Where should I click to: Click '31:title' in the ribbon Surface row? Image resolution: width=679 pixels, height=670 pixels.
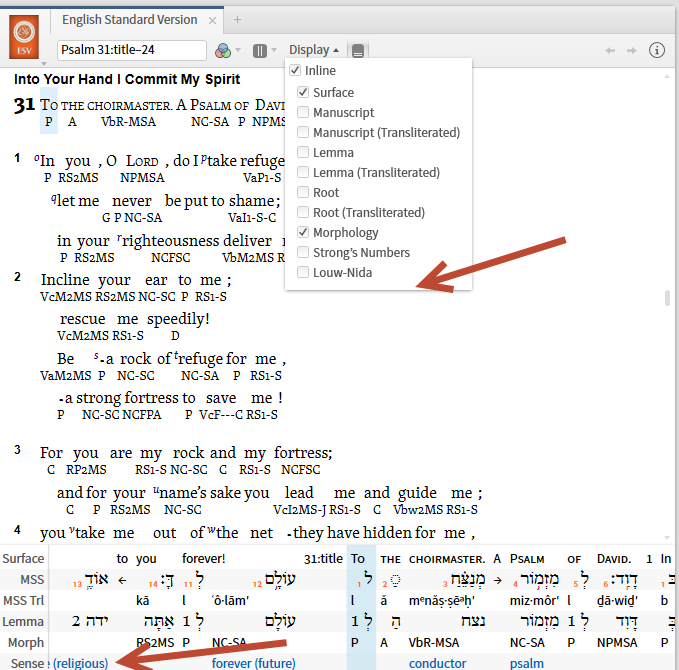323,559
